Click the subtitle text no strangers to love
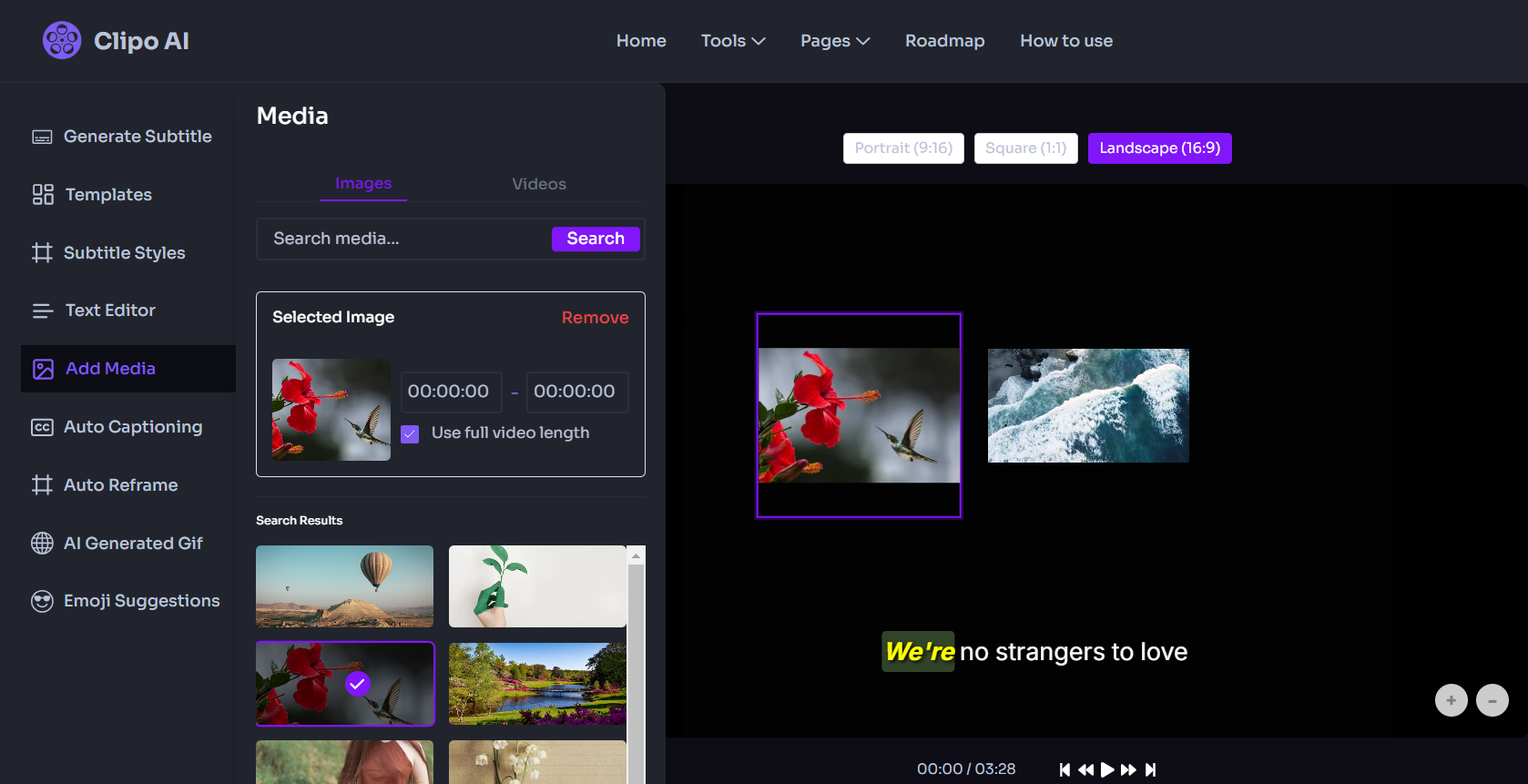Viewport: 1528px width, 784px height. 1074,652
